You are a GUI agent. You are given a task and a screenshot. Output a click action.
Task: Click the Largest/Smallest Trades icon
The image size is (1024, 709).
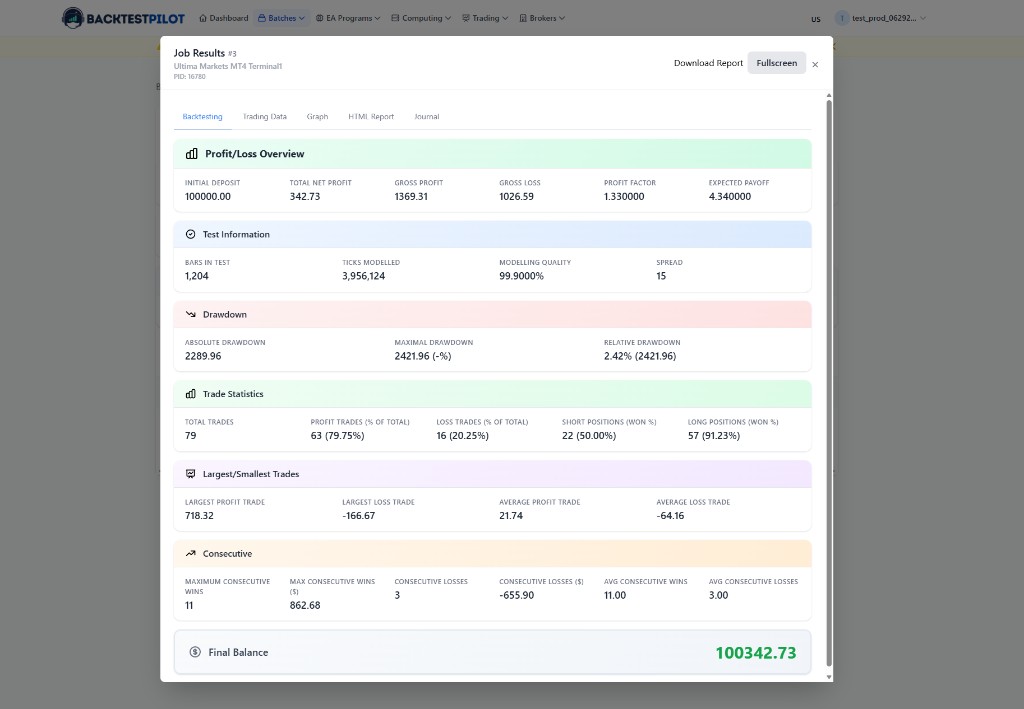tap(191, 474)
